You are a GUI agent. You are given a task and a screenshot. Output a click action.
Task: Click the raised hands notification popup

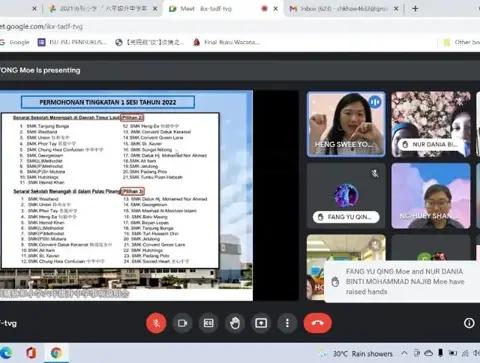point(402,282)
